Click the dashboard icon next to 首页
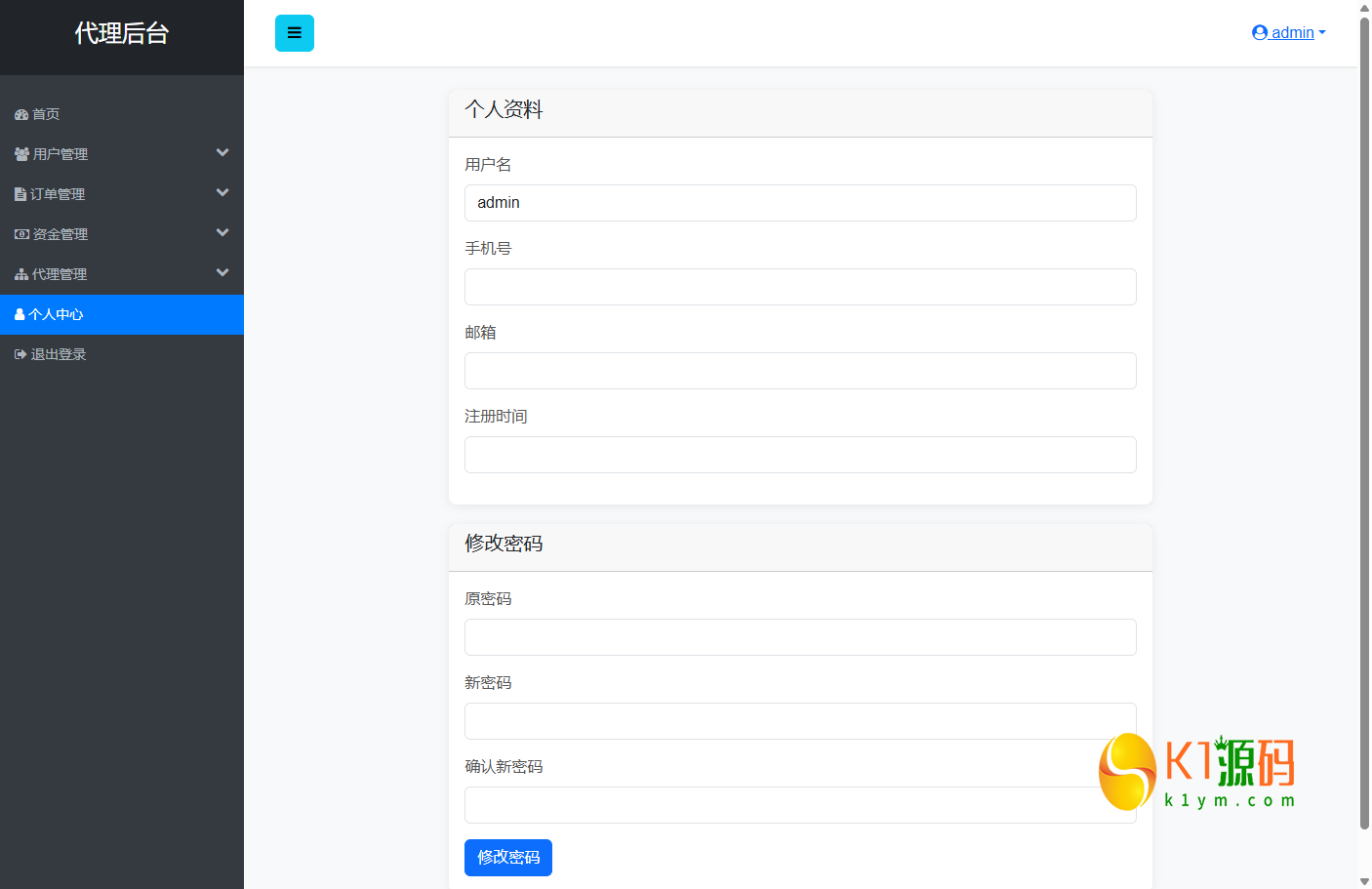 [21, 114]
